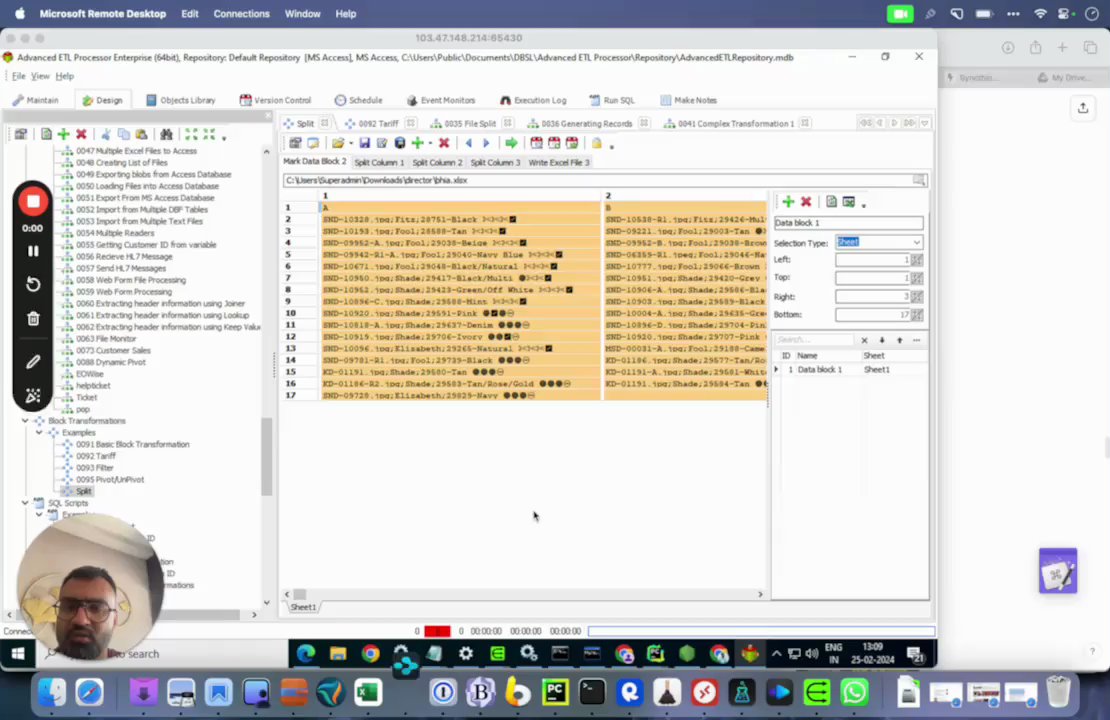The image size is (1110, 720).
Task: Switch to the Maintain tab
Action: pos(35,100)
